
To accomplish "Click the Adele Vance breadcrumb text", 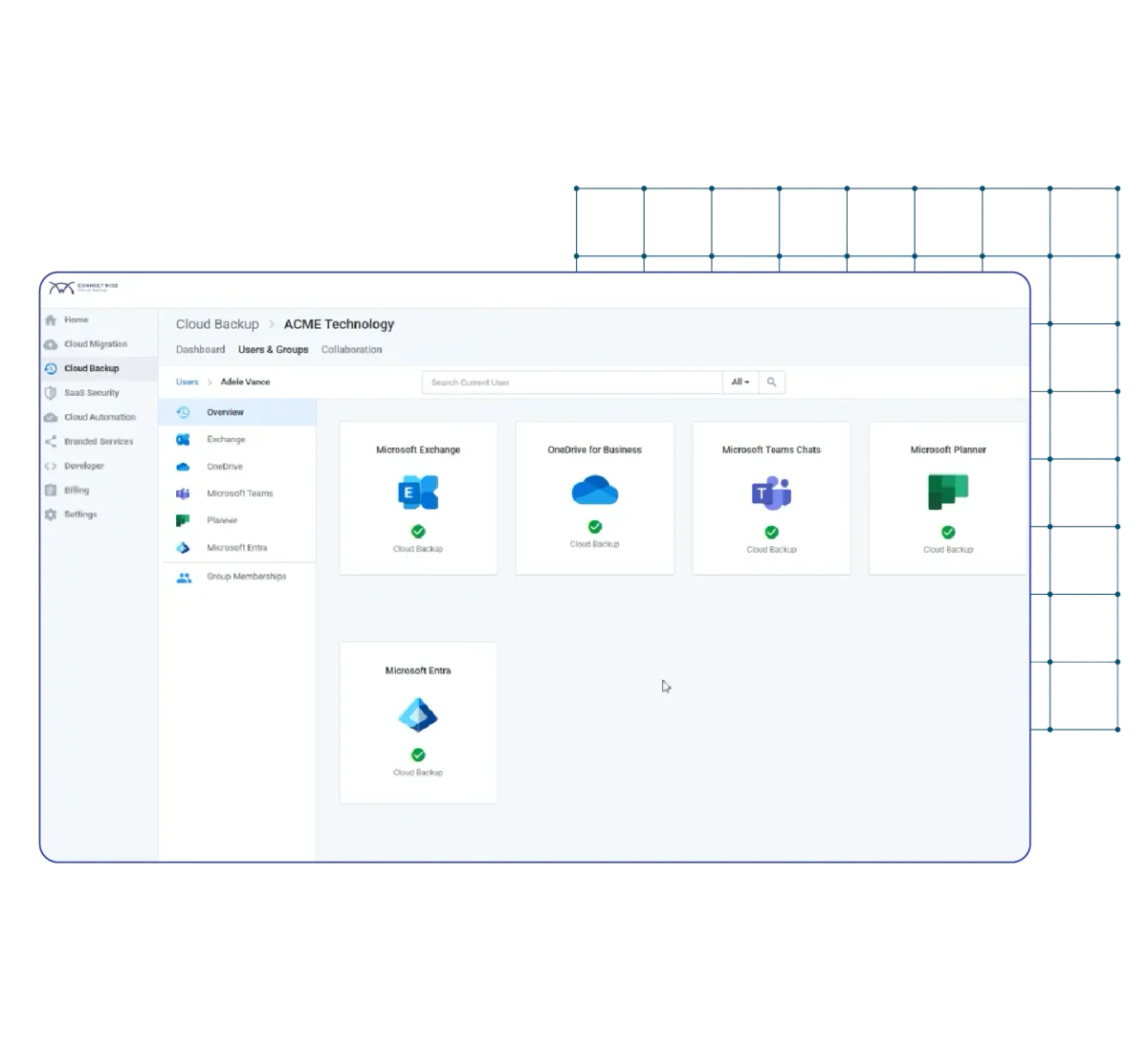I will (x=245, y=382).
